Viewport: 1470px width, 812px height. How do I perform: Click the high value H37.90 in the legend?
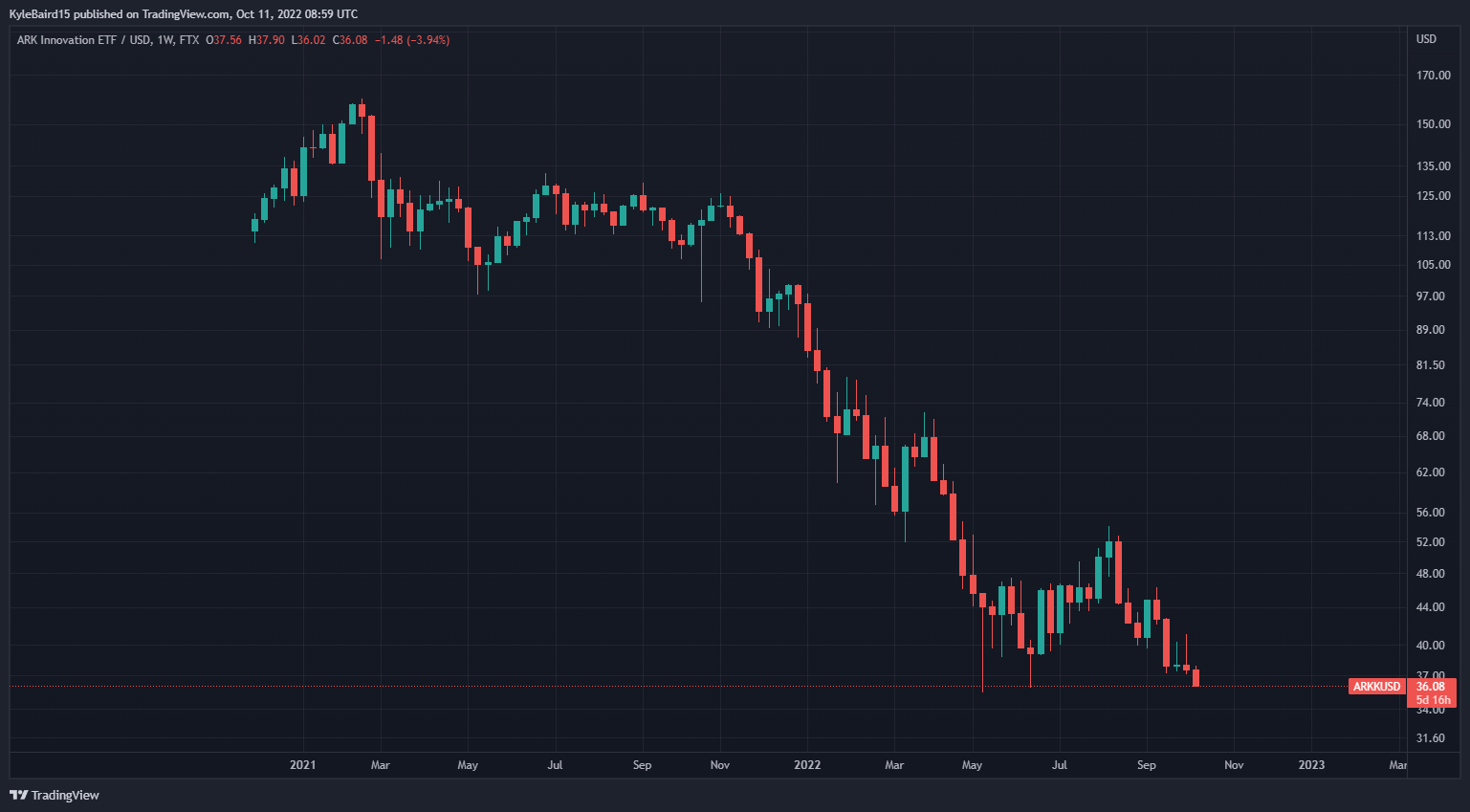[267, 40]
